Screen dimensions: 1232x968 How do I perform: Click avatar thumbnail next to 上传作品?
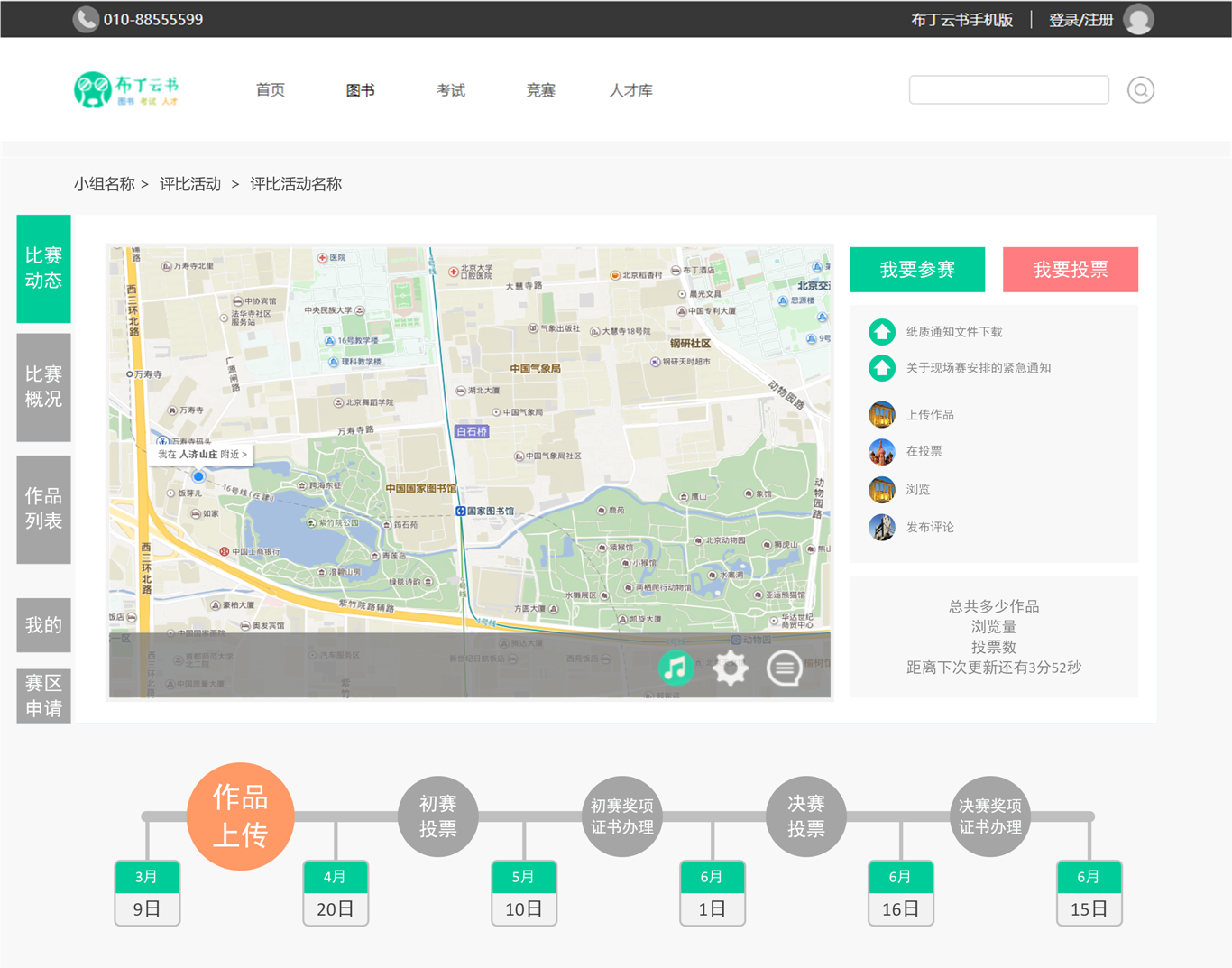click(881, 415)
